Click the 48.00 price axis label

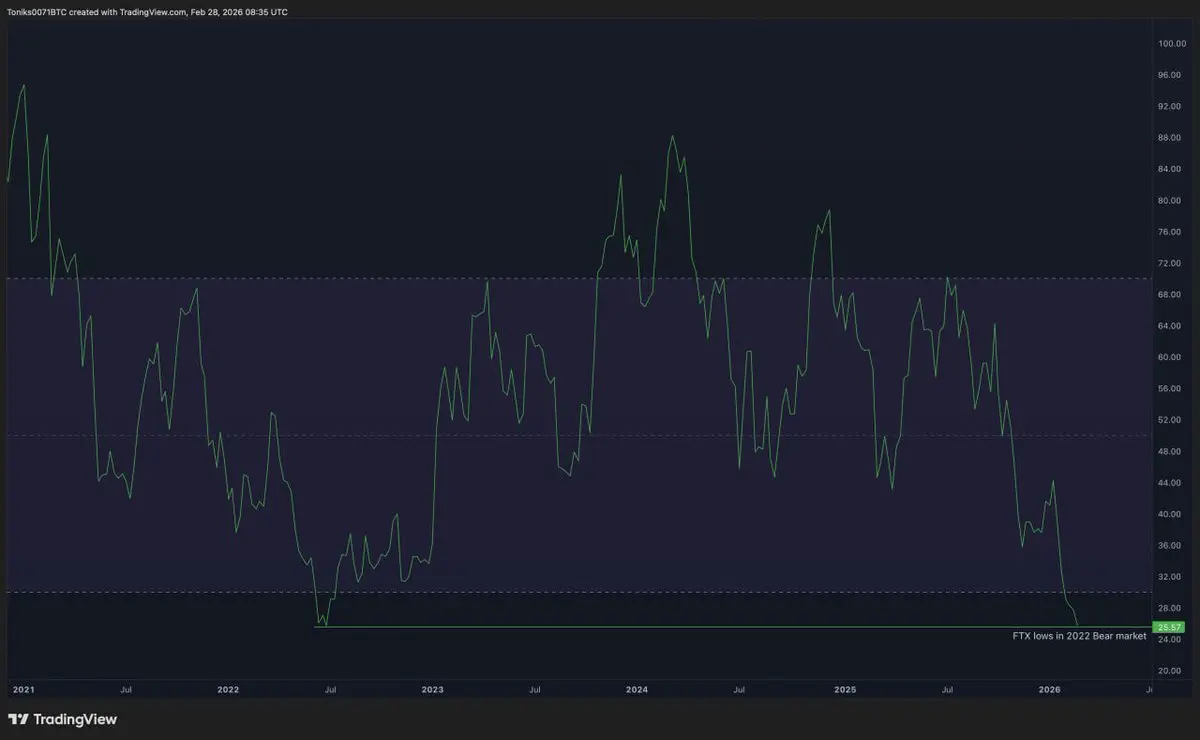[x=1170, y=451]
